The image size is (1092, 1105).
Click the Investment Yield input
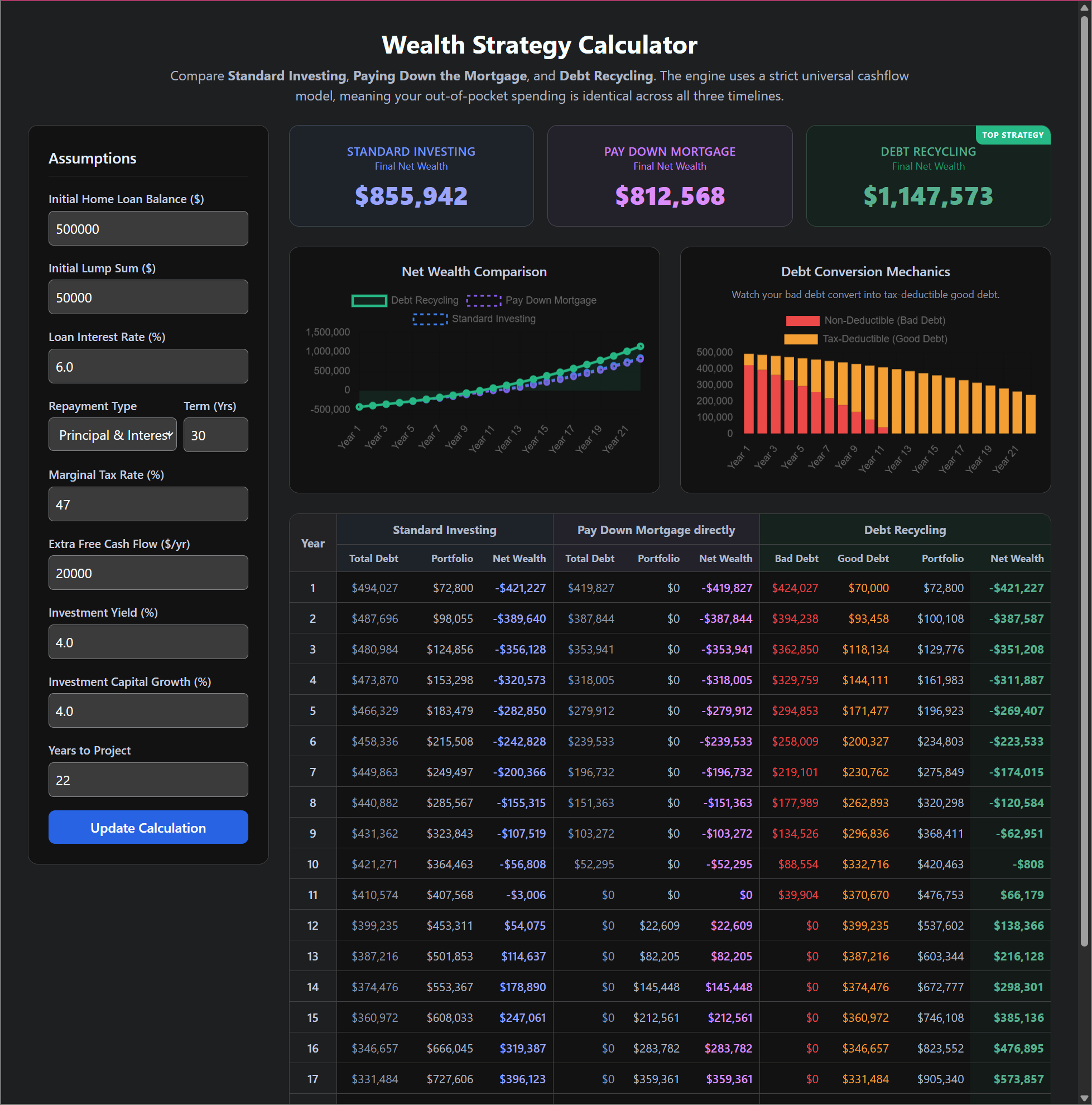click(148, 642)
